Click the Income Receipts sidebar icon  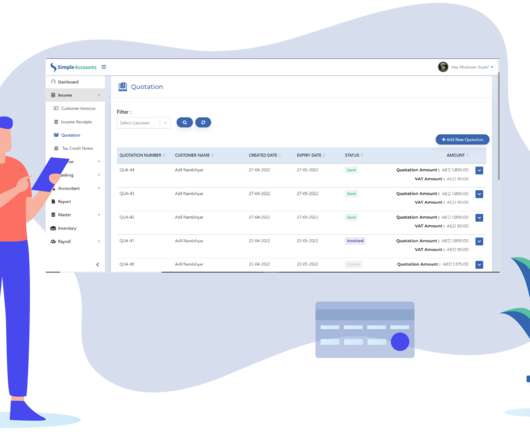(56, 122)
